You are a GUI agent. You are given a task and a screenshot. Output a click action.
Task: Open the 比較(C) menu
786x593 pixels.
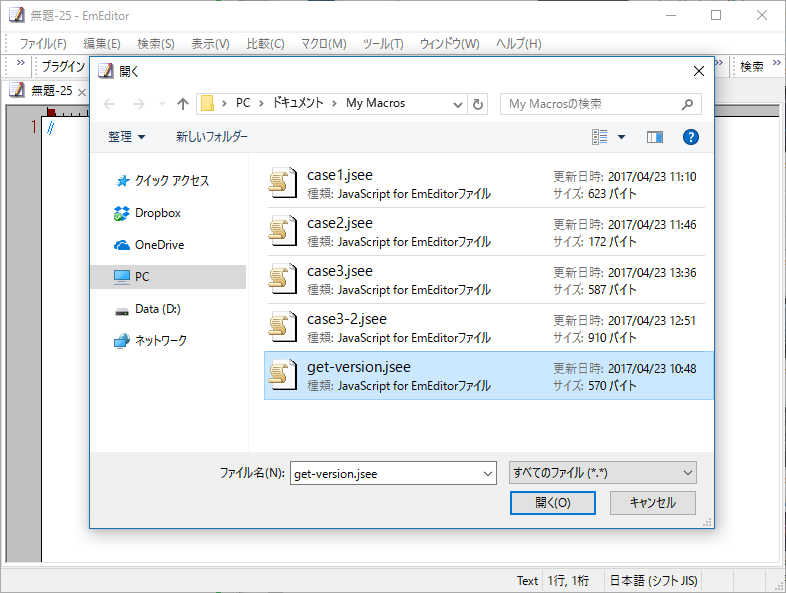pyautogui.click(x=266, y=44)
